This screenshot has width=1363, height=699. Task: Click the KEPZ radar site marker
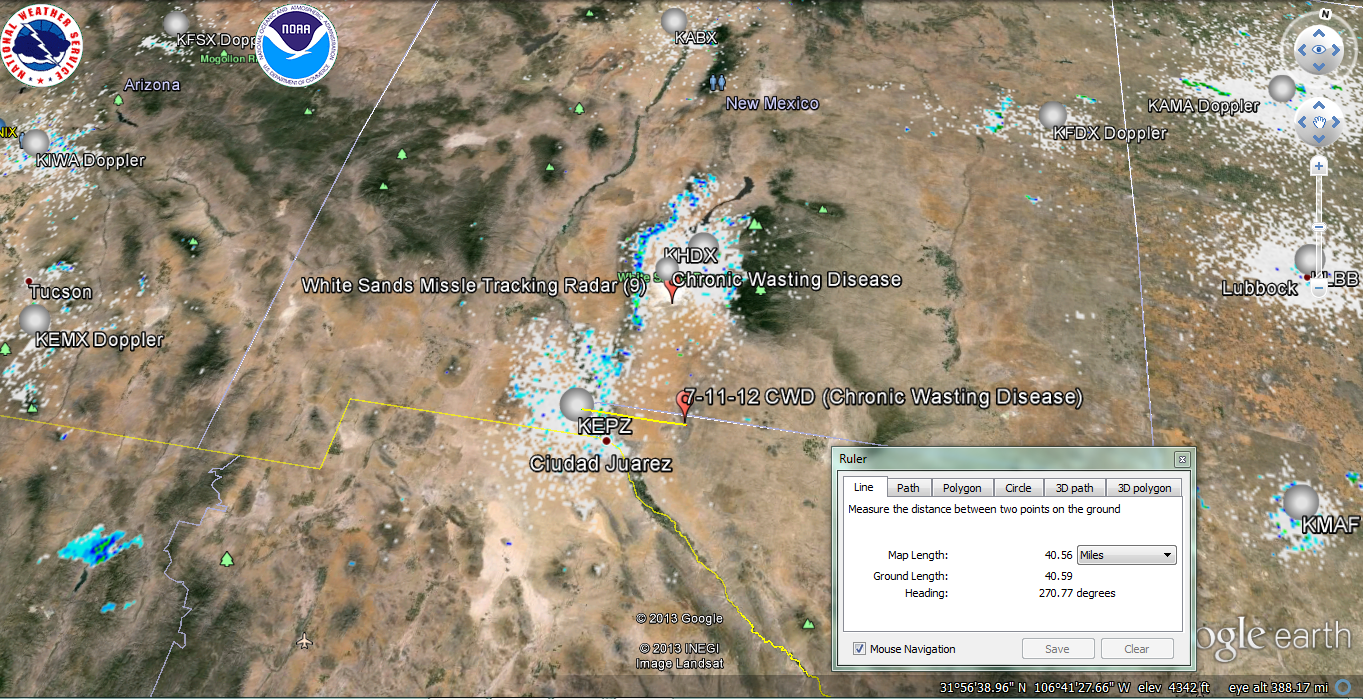pyautogui.click(x=577, y=404)
